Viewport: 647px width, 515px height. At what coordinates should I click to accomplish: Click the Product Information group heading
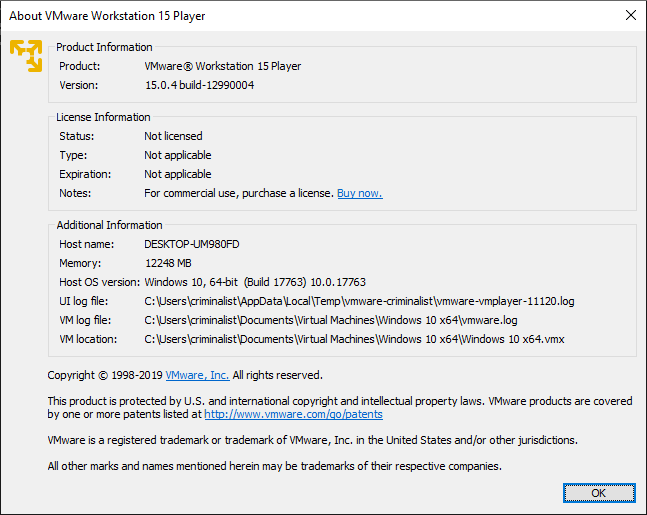(x=104, y=47)
